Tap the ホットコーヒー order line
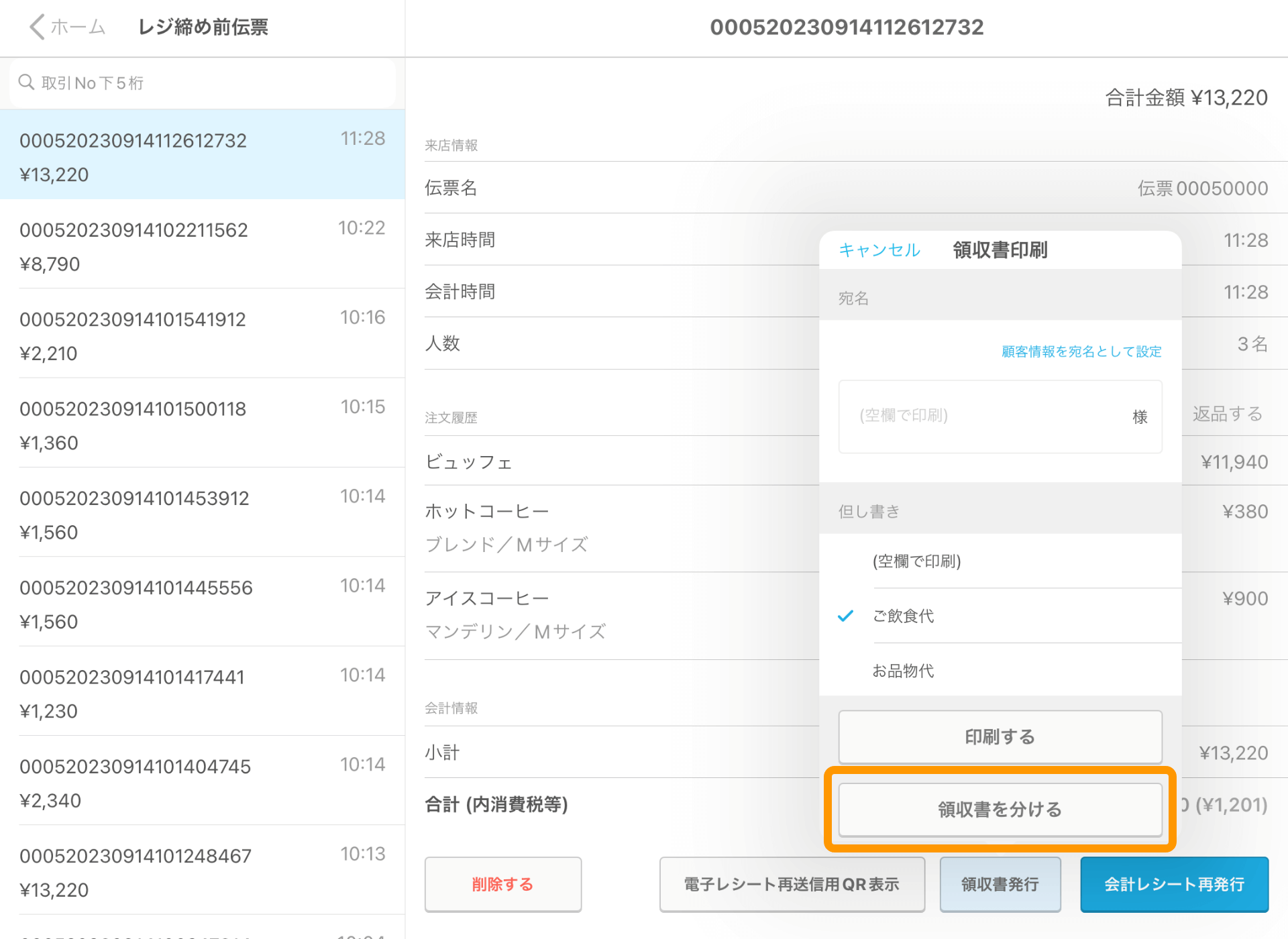Screen dimensions: 1288x939 (x=621, y=529)
